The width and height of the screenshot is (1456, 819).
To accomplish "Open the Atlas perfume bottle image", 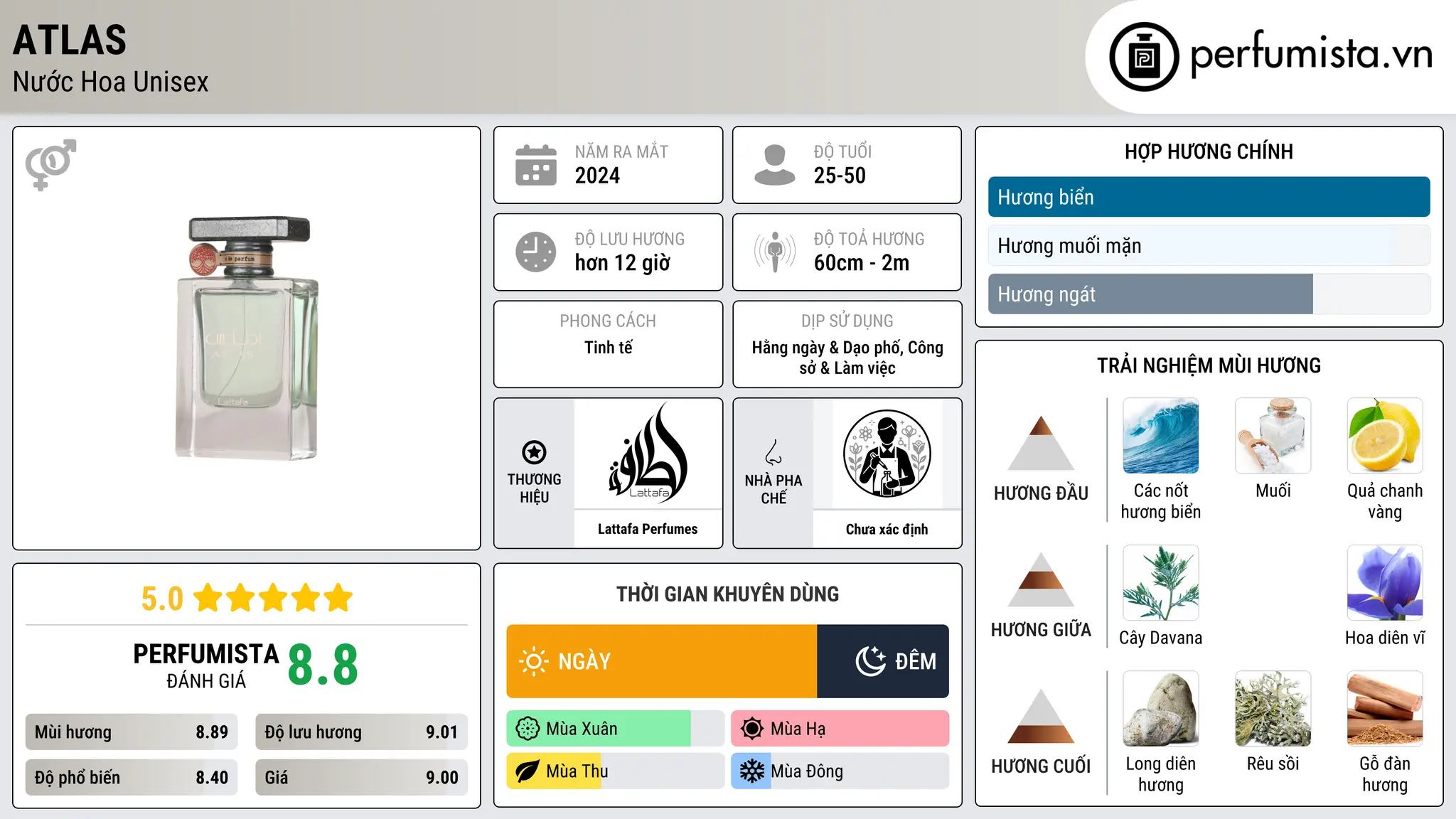I will click(x=247, y=338).
